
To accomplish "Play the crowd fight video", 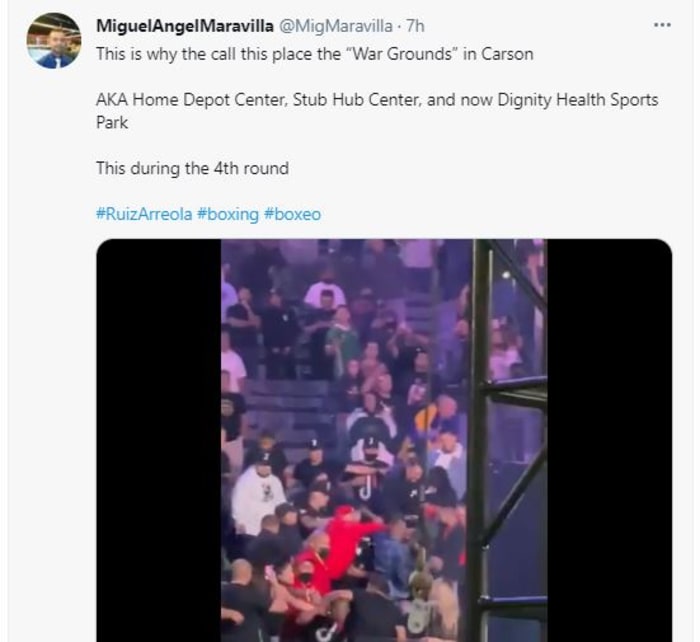I will [383, 440].
